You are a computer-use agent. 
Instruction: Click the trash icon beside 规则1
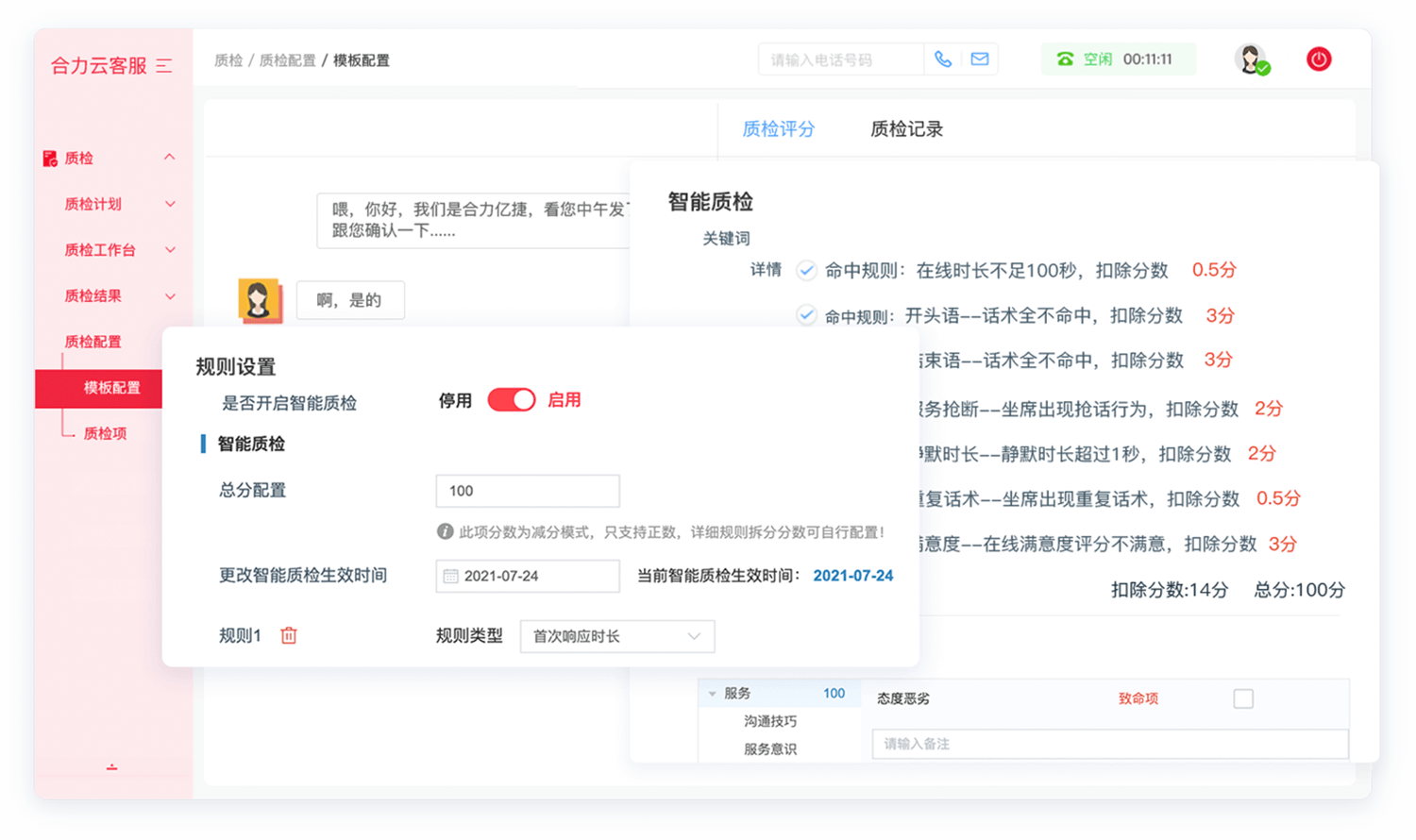tap(288, 635)
